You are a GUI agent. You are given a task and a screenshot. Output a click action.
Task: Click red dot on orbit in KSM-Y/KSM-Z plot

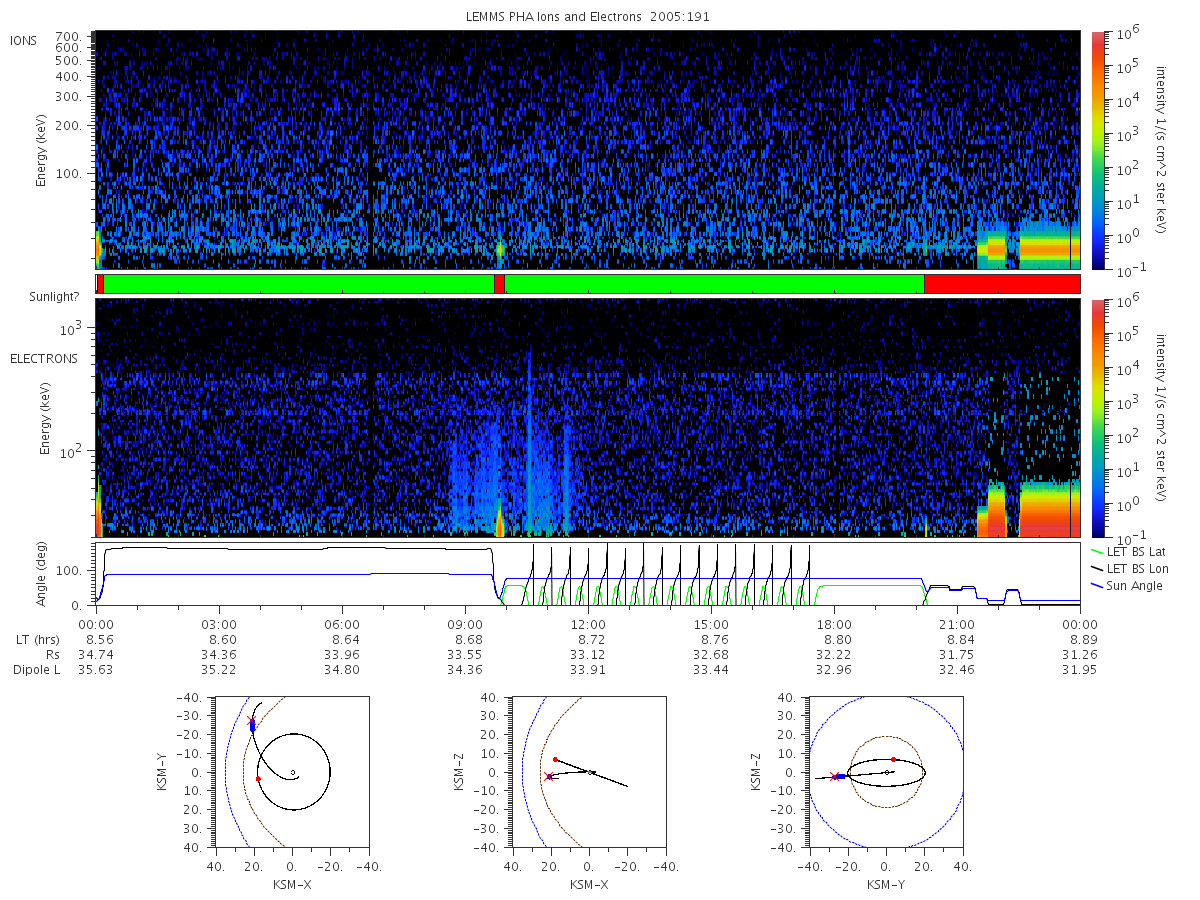893,759
